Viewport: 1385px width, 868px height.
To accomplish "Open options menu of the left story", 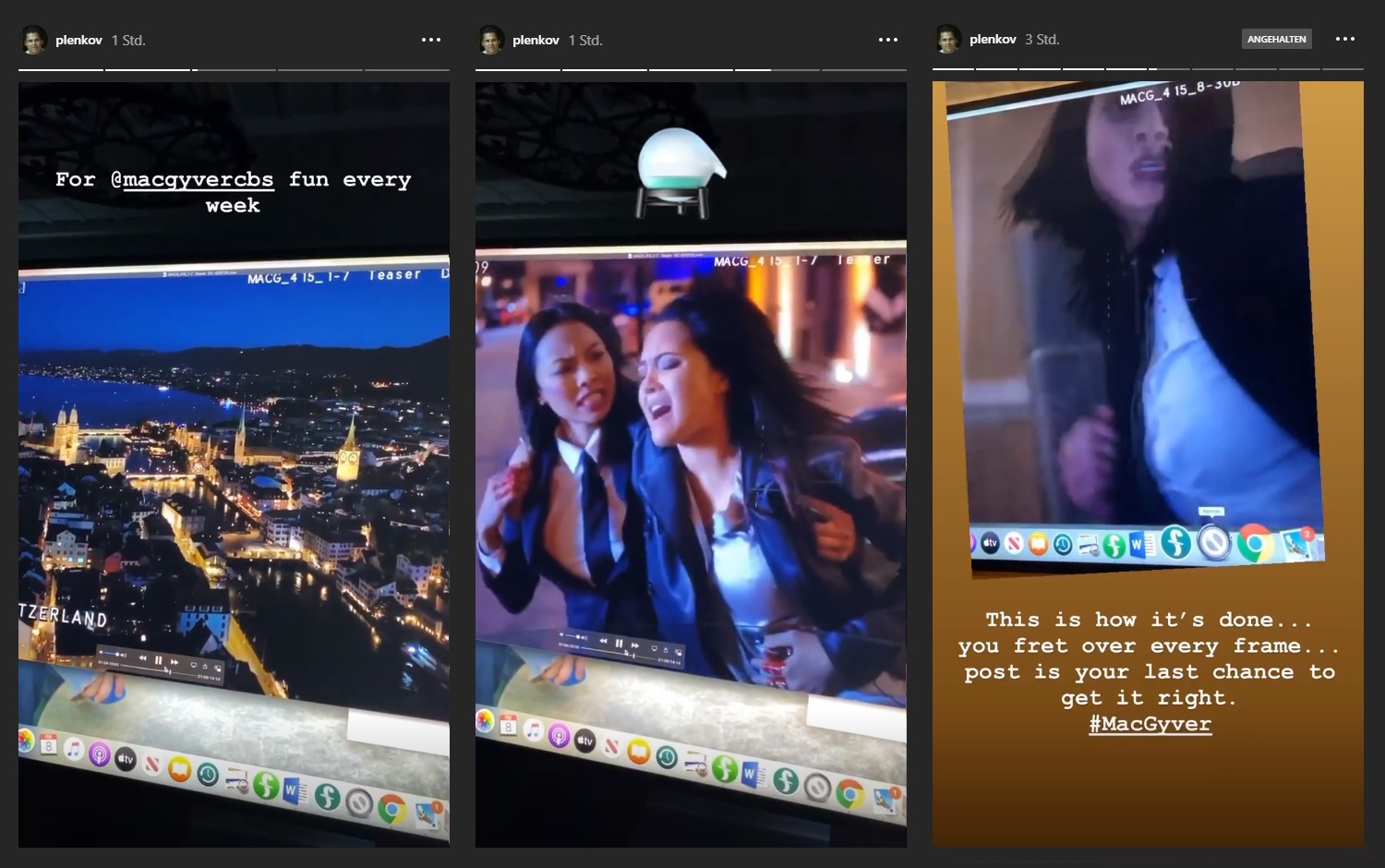I will (431, 40).
